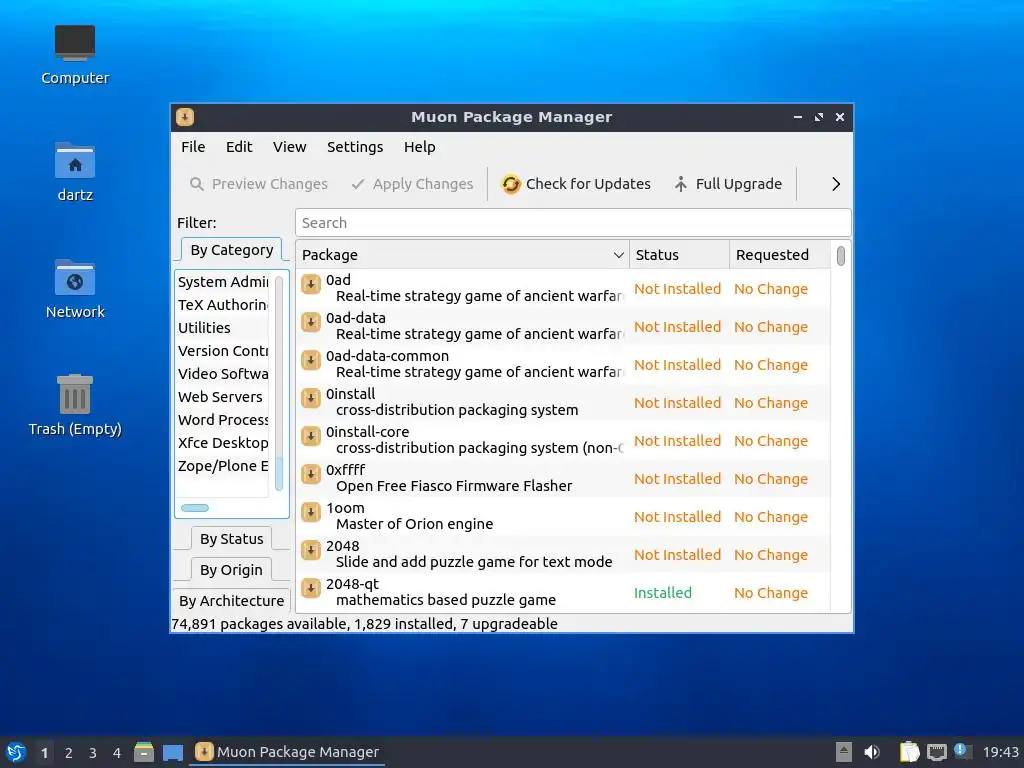
Task: Click the package icon for 0ad-data row
Action: (x=311, y=322)
